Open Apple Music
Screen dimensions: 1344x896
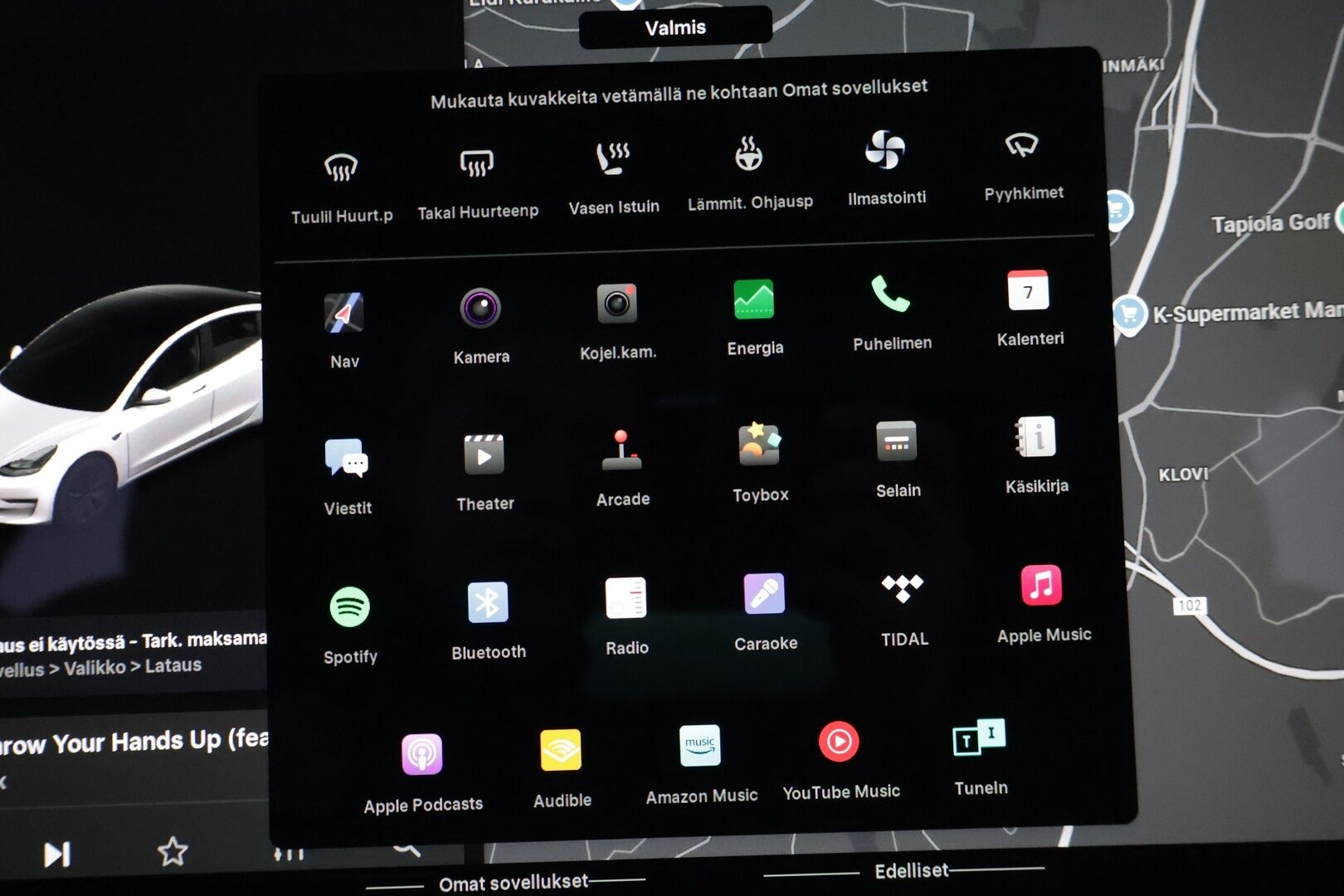pos(1042,585)
